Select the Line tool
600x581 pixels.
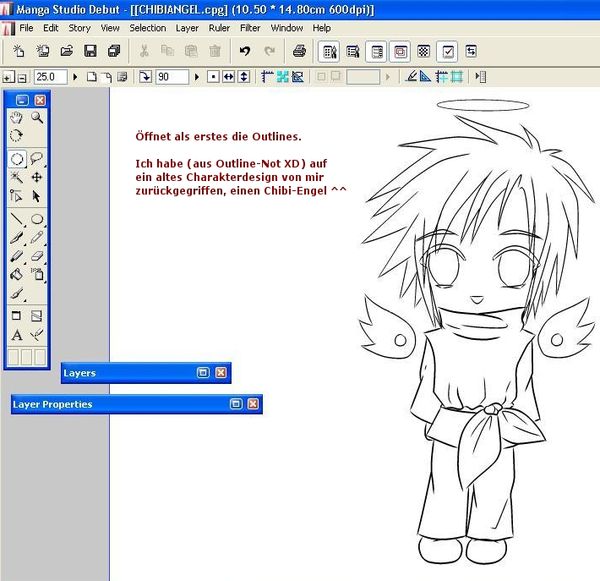[x=16, y=219]
